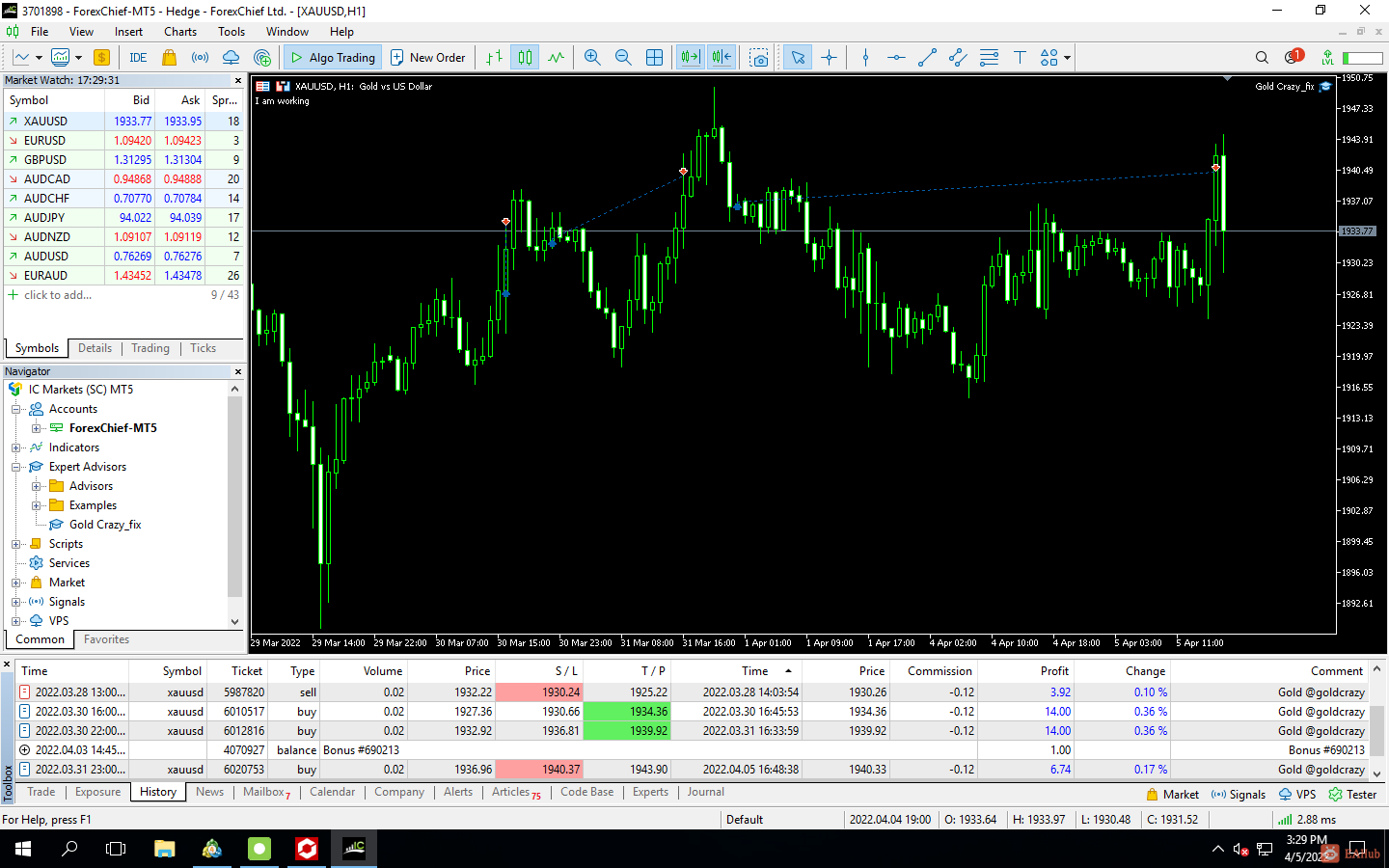
Task: Open the VPS cloud icon in toolbar
Action: 231,57
